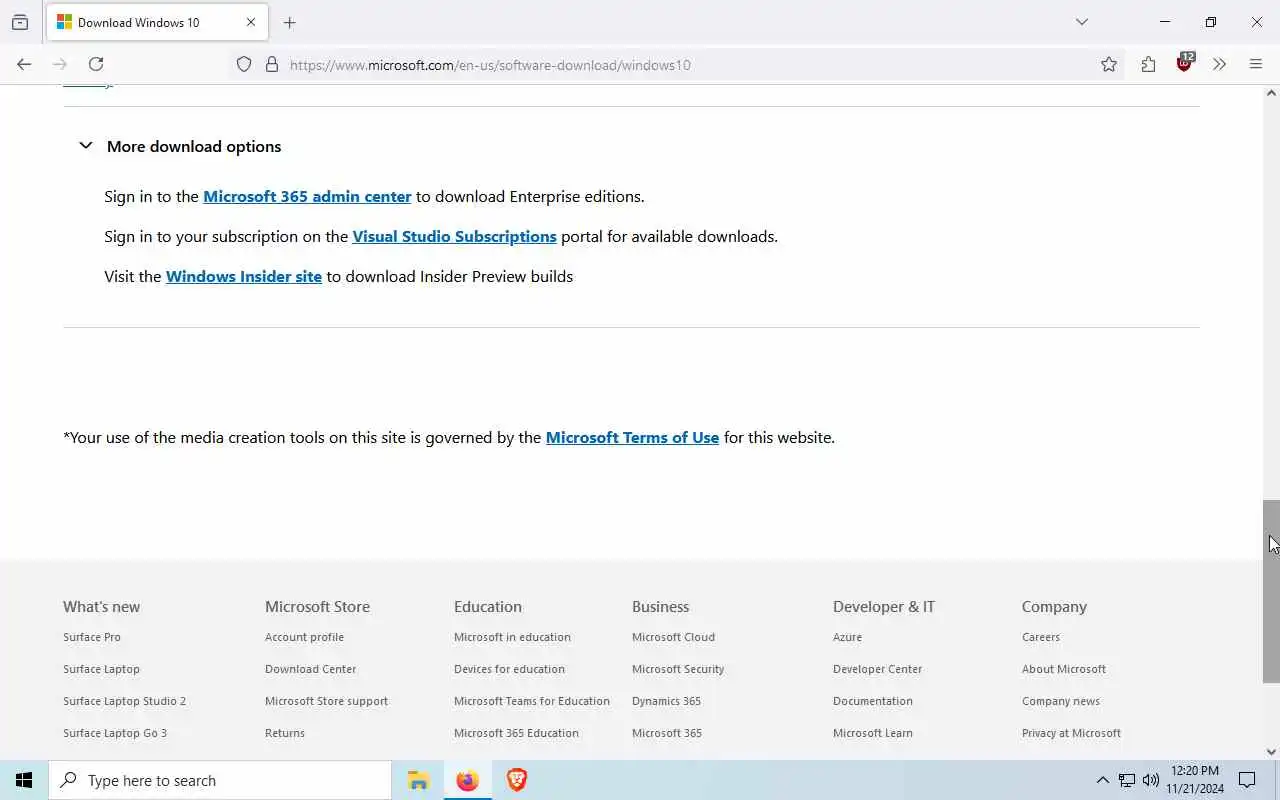Open Microsoft Learn footer link
Viewport: 1280px width, 800px height.
tap(872, 733)
